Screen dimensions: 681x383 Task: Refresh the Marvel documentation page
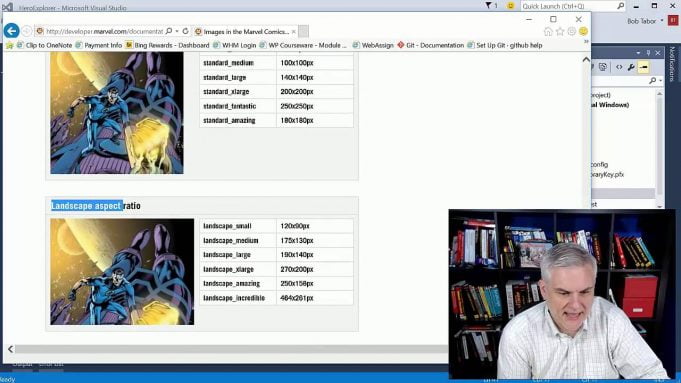click(x=185, y=31)
